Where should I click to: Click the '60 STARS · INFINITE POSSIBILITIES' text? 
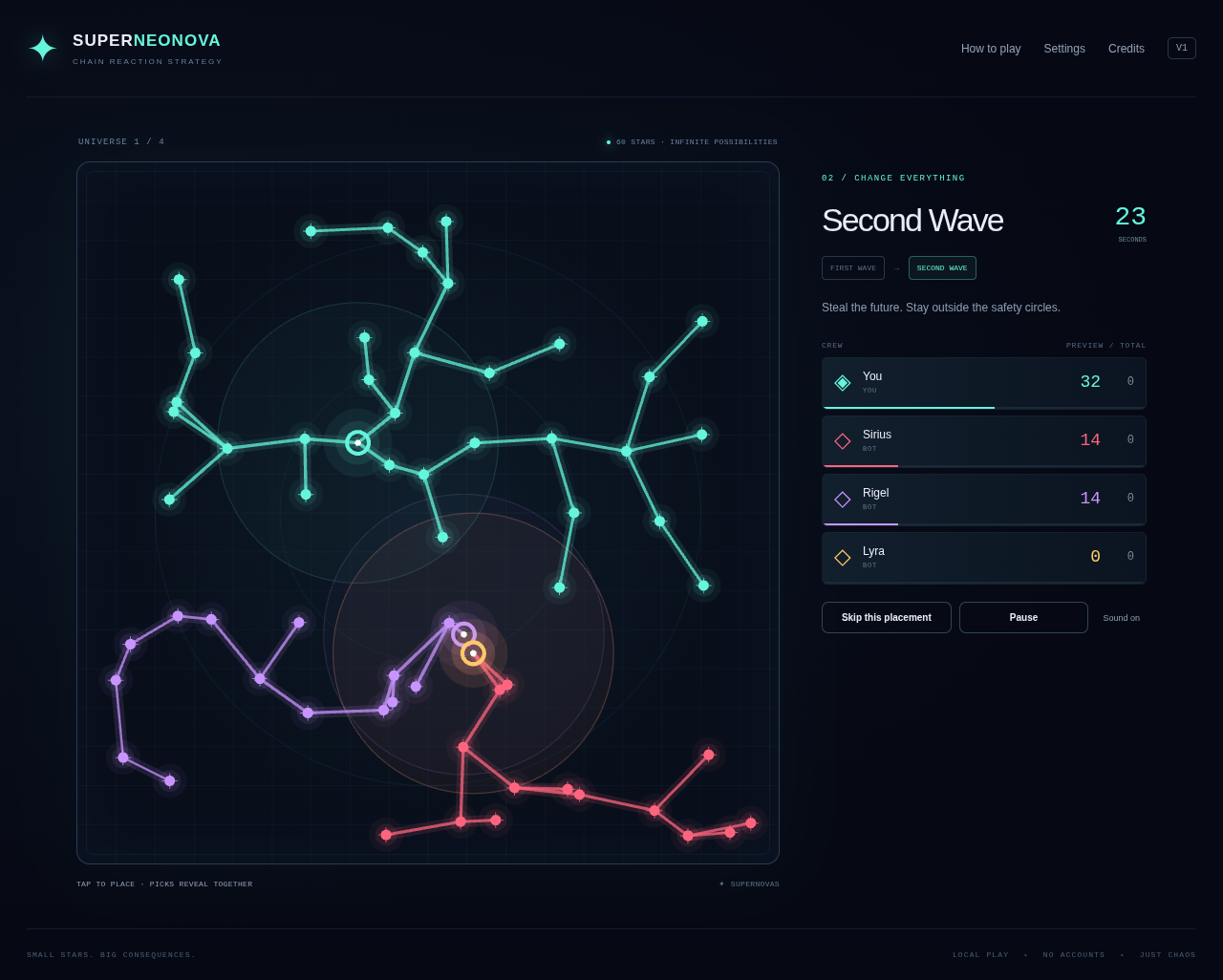point(697,142)
